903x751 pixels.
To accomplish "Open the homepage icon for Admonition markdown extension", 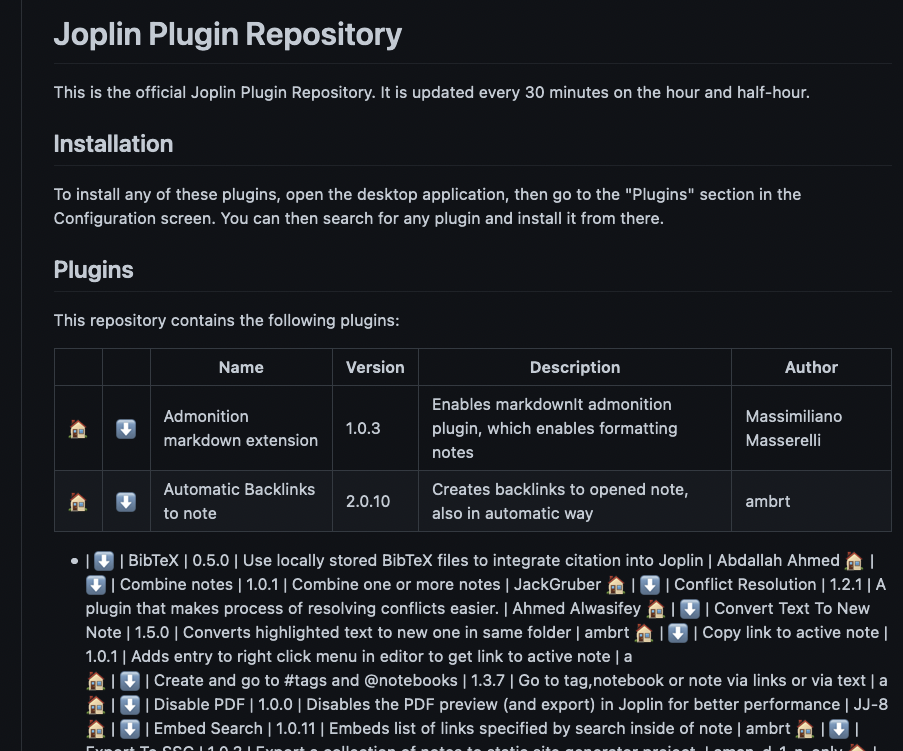I will point(78,427).
